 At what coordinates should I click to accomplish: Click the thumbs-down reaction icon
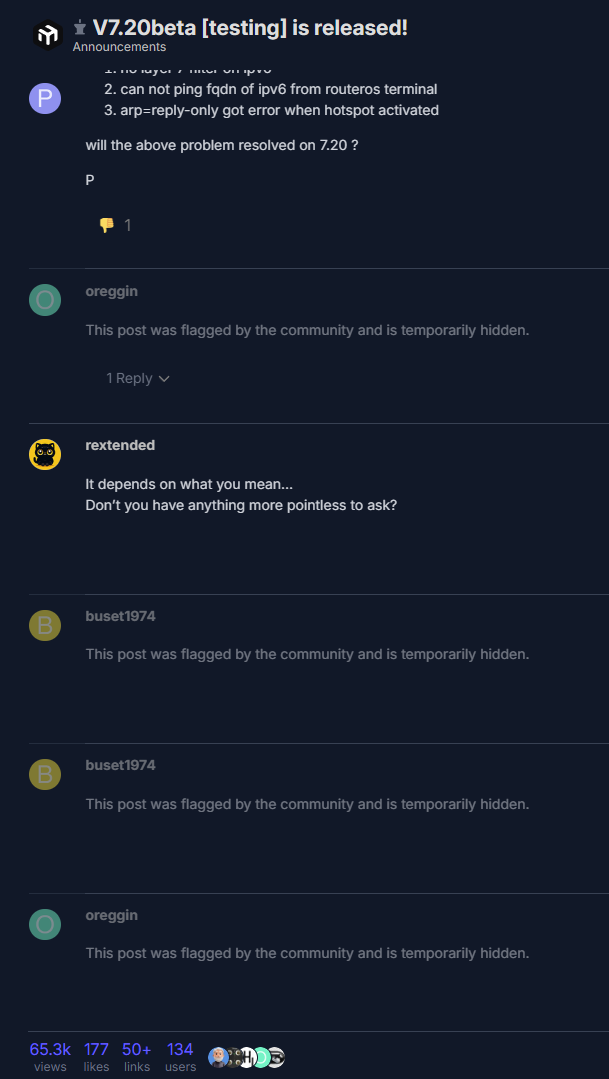click(106, 225)
